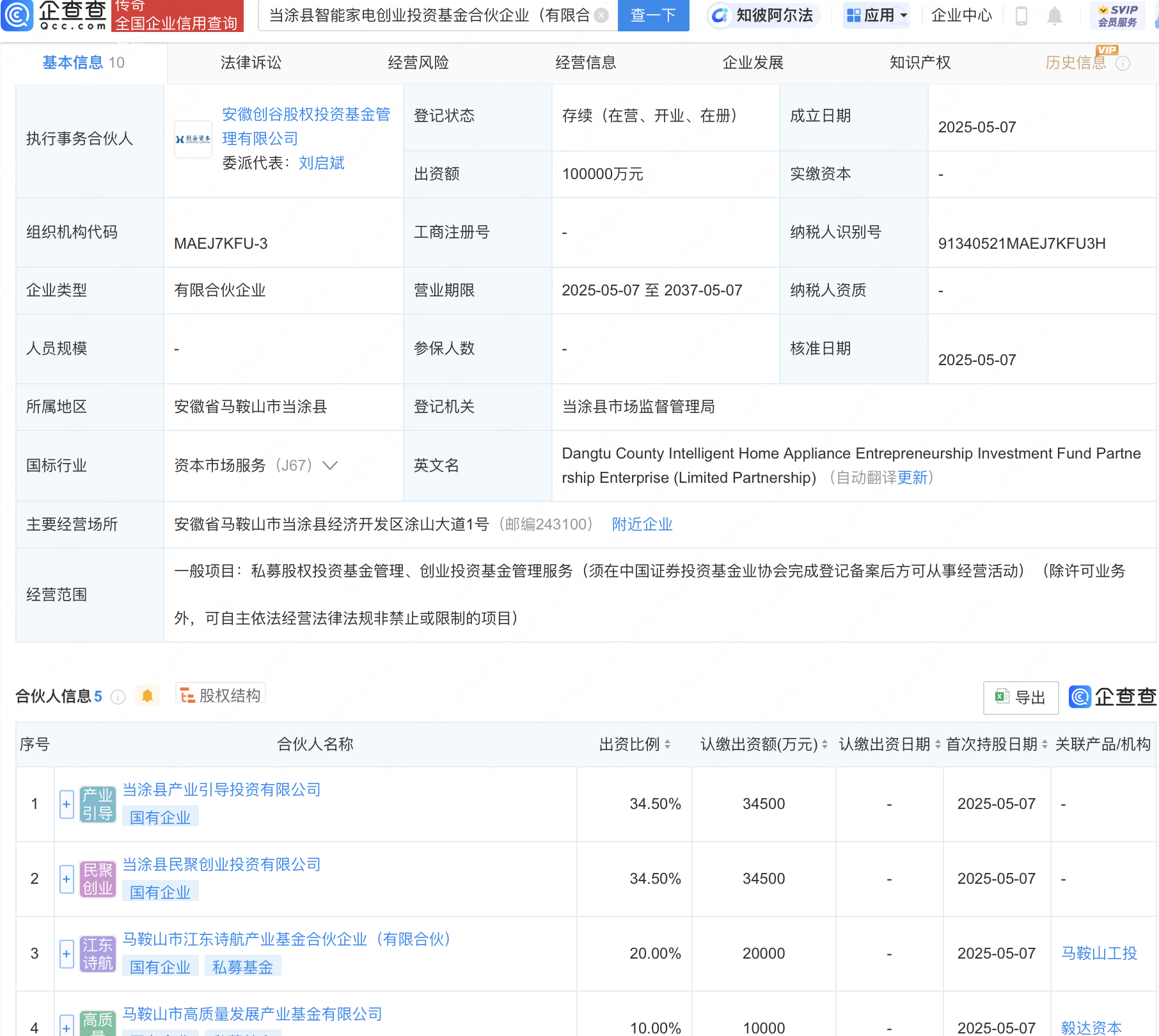Click the 企查查 logo icon top left
This screenshot has width=1159, height=1036.
[x=17, y=16]
